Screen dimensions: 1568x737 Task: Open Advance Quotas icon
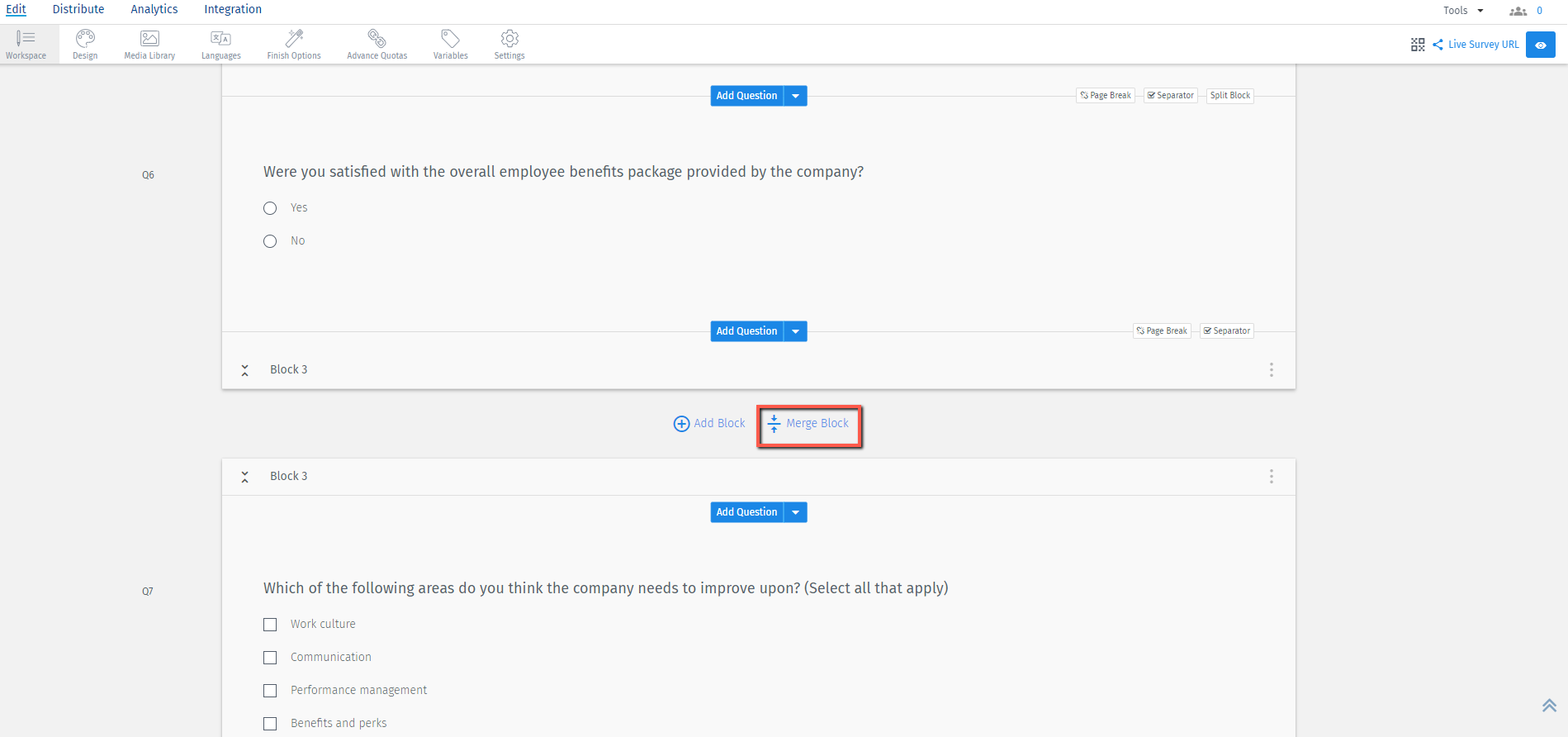pyautogui.click(x=377, y=39)
